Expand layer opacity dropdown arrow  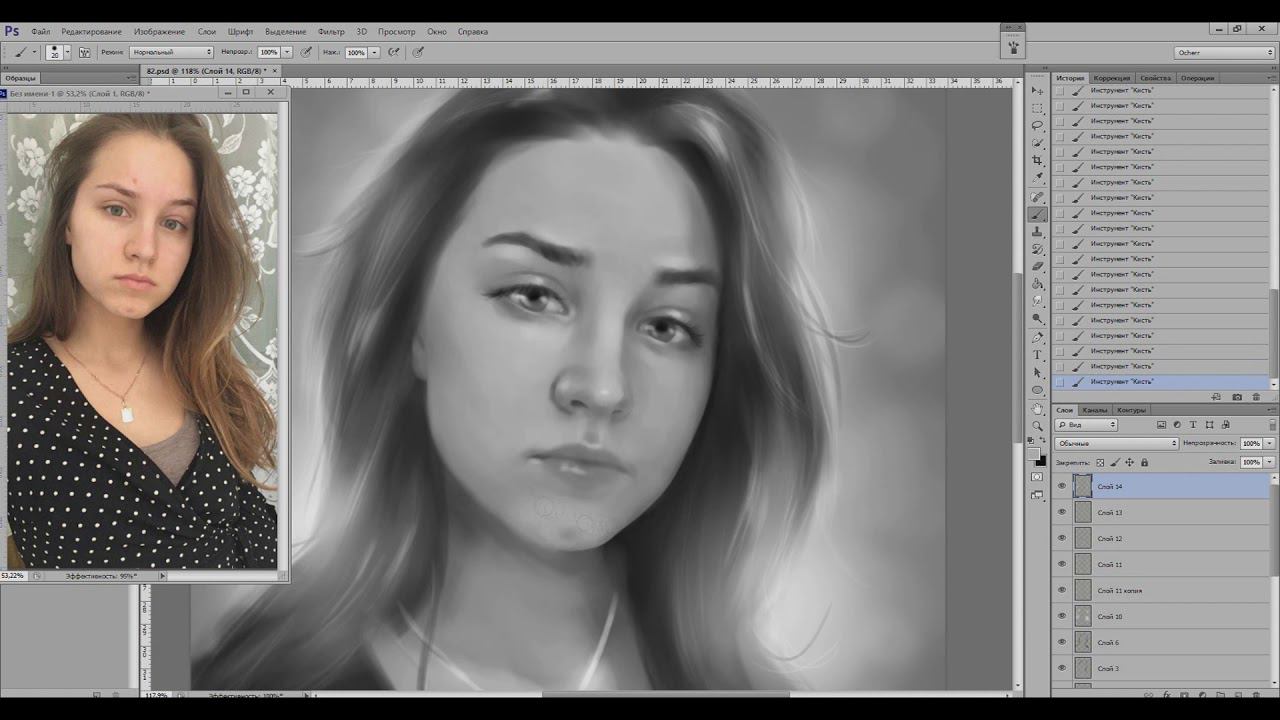(1270, 443)
